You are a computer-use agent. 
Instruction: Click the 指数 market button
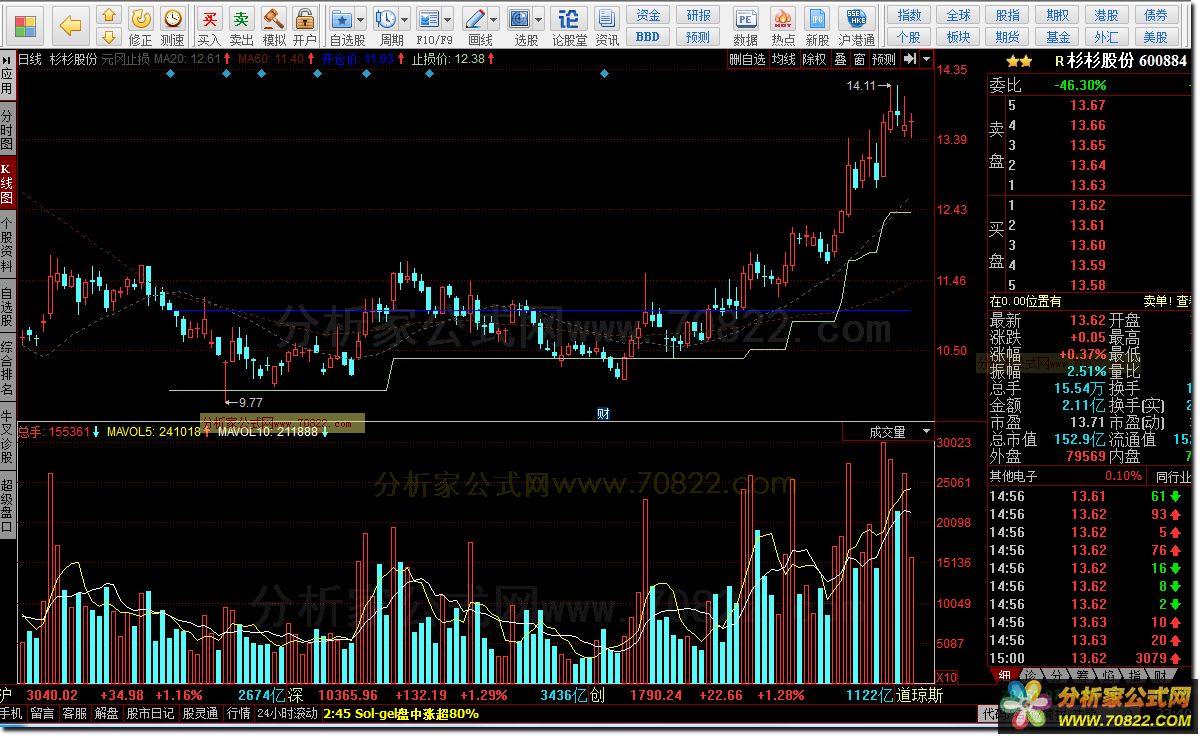[909, 16]
